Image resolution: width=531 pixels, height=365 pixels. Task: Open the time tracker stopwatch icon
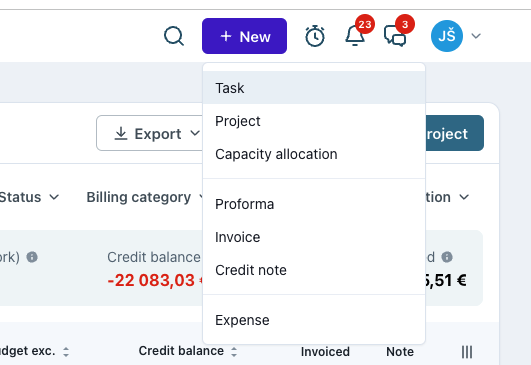(315, 36)
